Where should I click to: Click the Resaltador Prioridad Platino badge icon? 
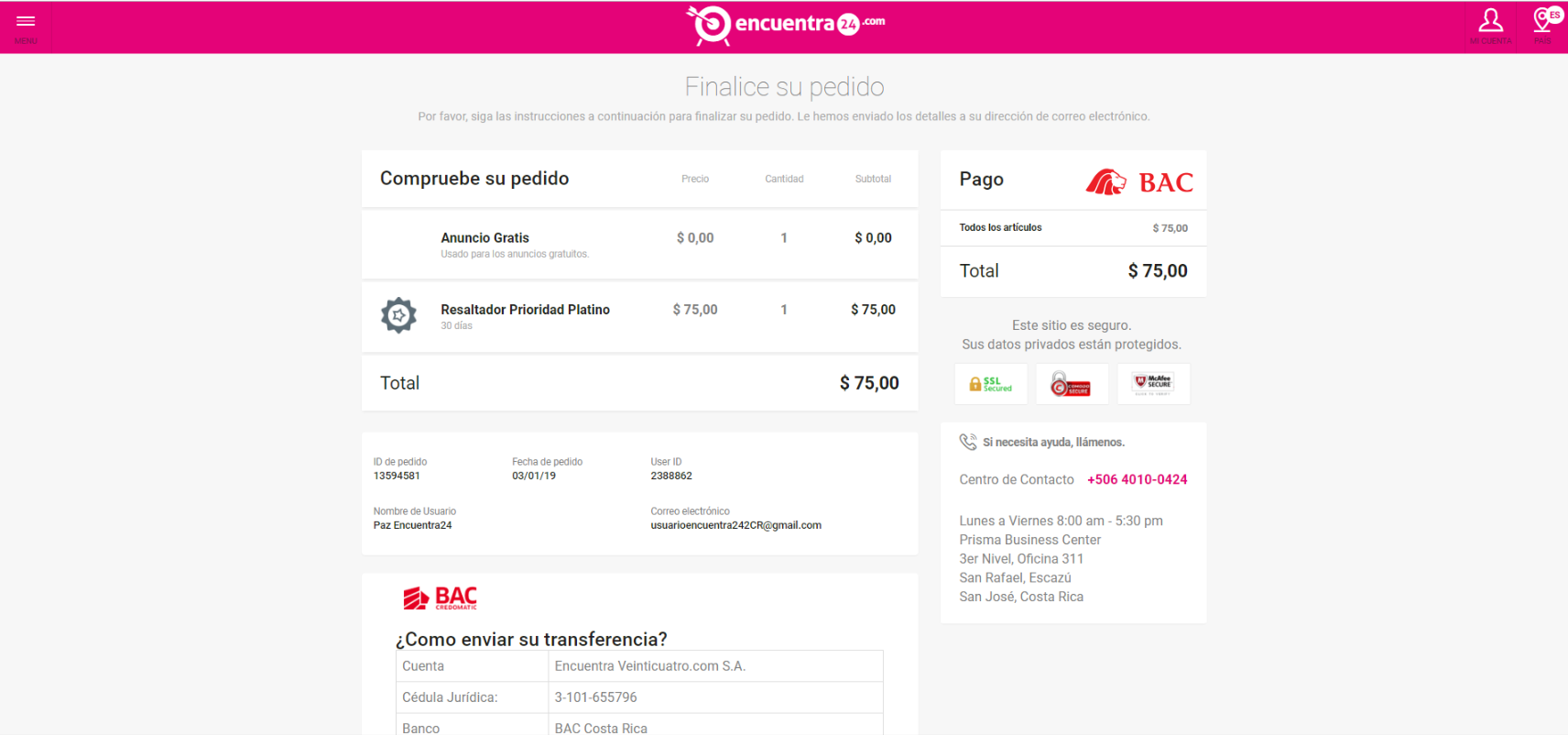tap(398, 315)
